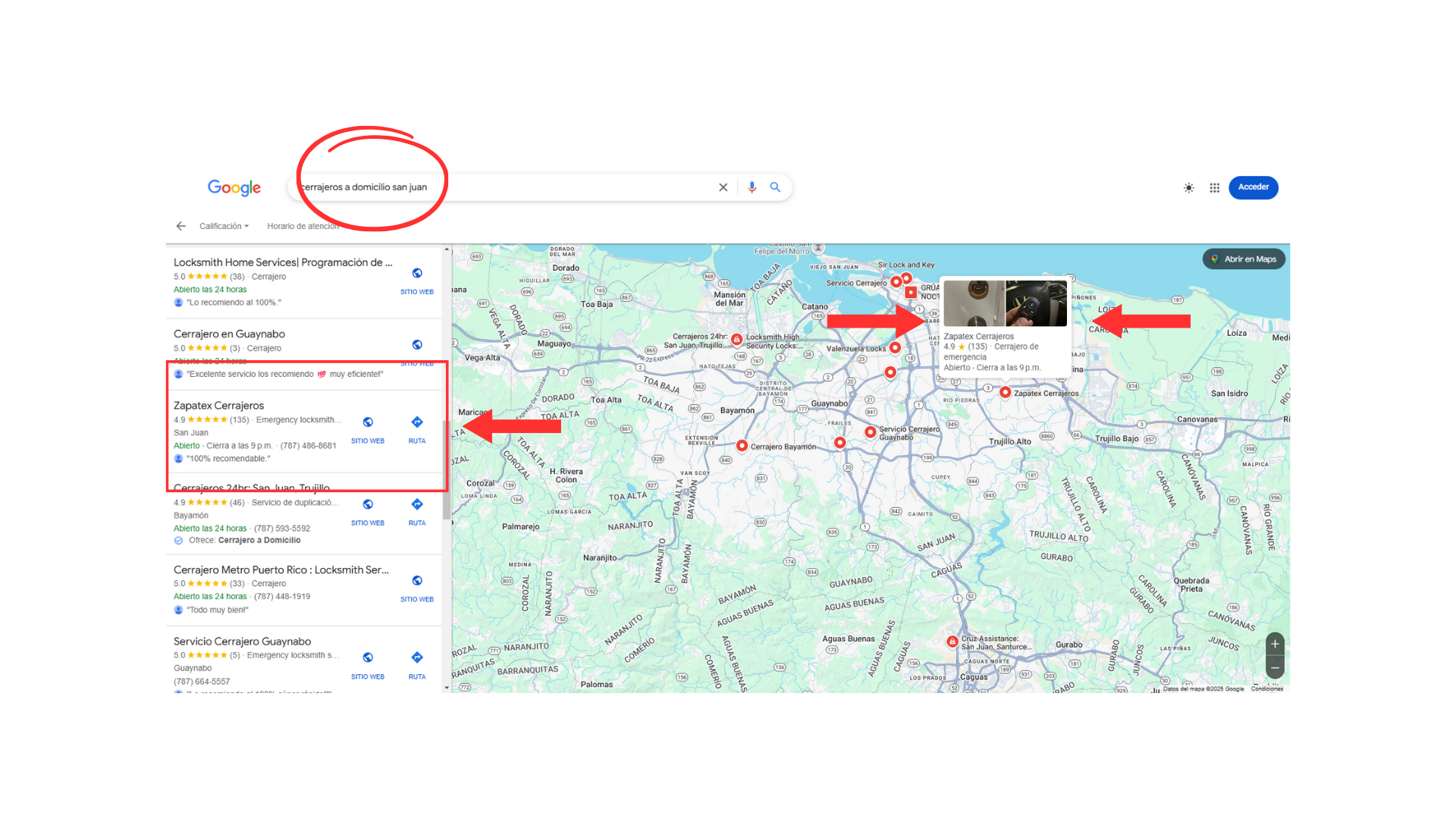Image resolution: width=1456 pixels, height=819 pixels.
Task: Click the Cerrajero Bayamón map pin
Action: (x=742, y=446)
